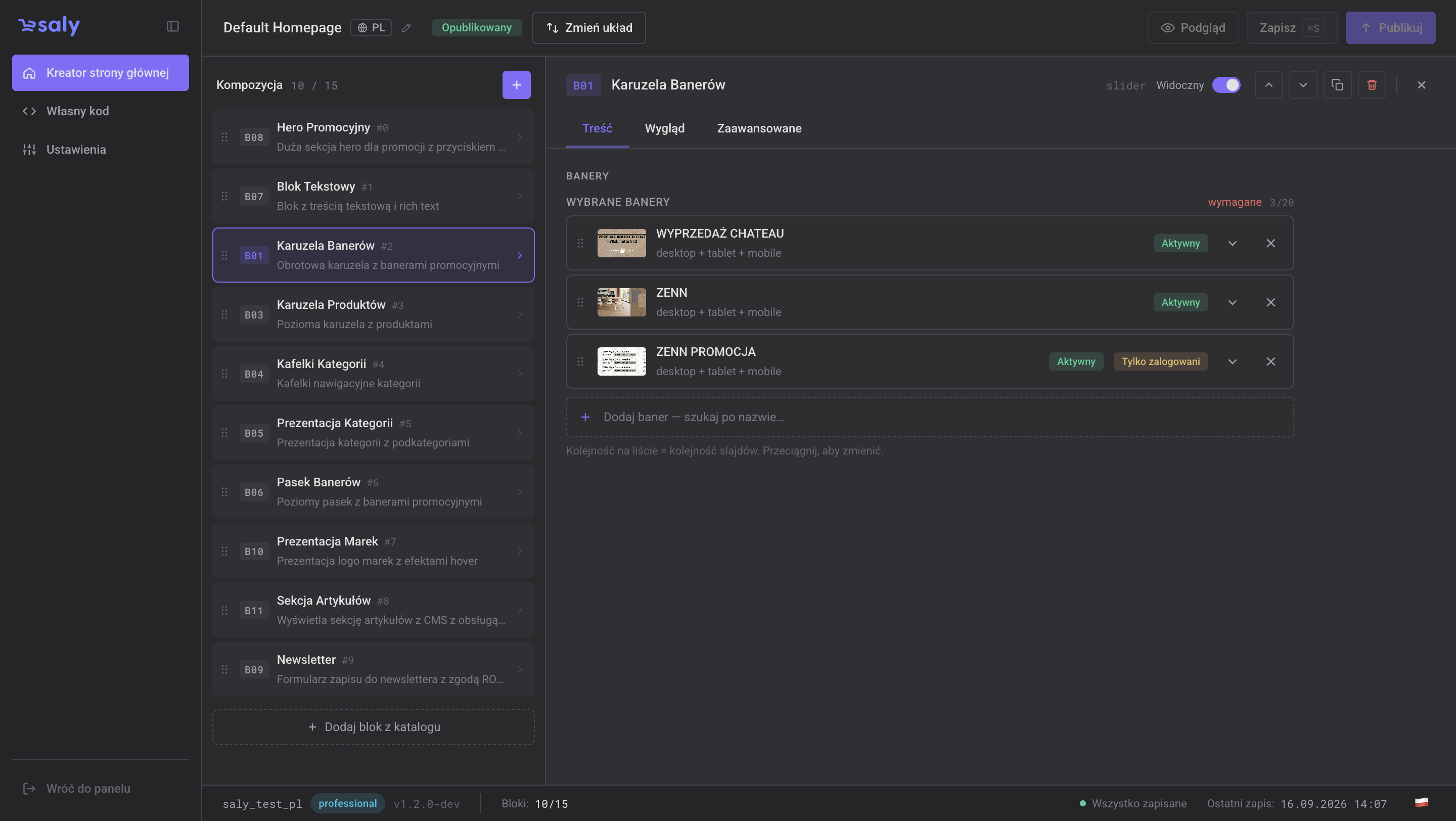Open Własny kod section

coord(101,111)
